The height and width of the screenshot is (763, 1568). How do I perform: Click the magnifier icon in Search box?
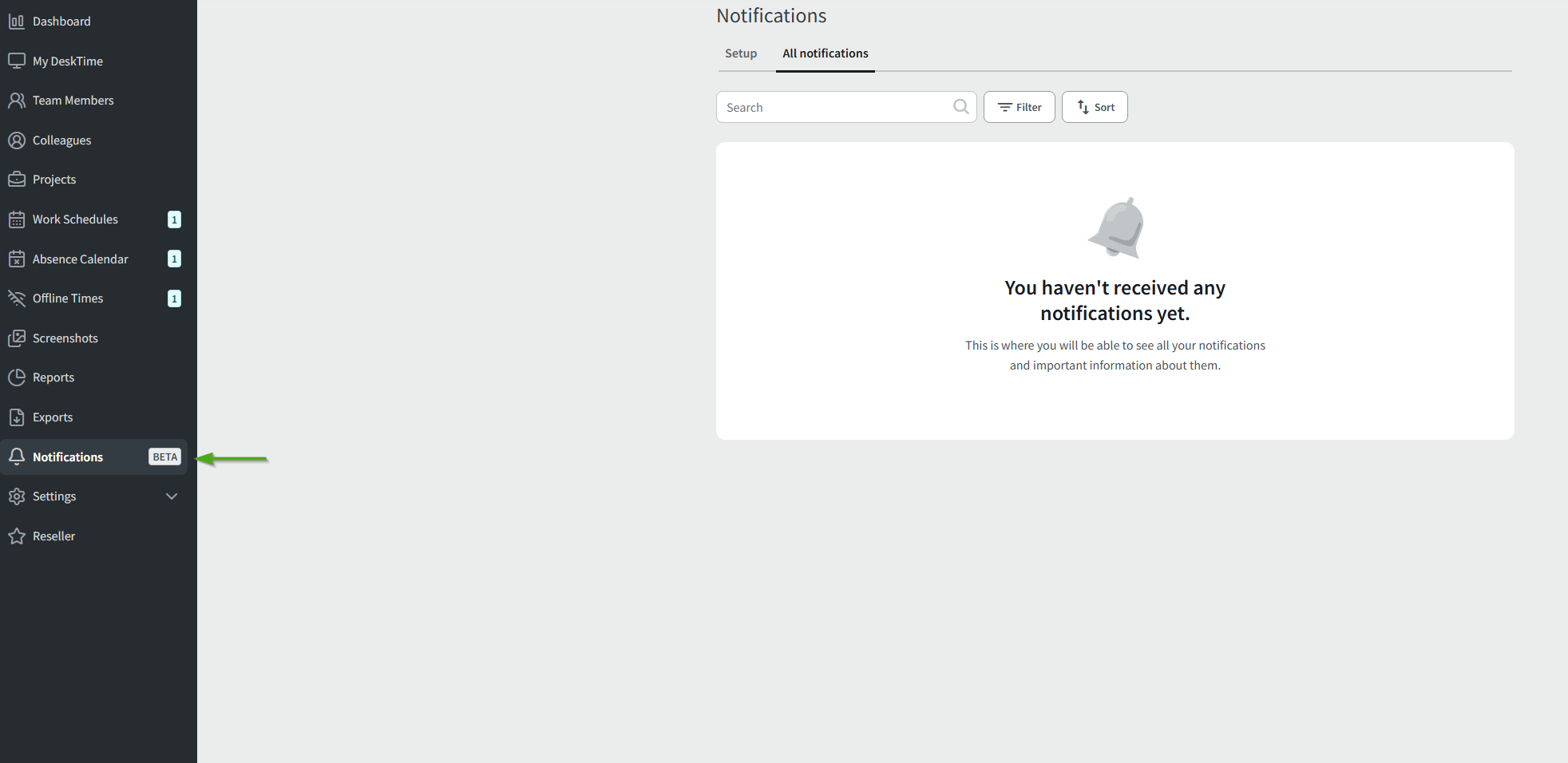(x=960, y=107)
